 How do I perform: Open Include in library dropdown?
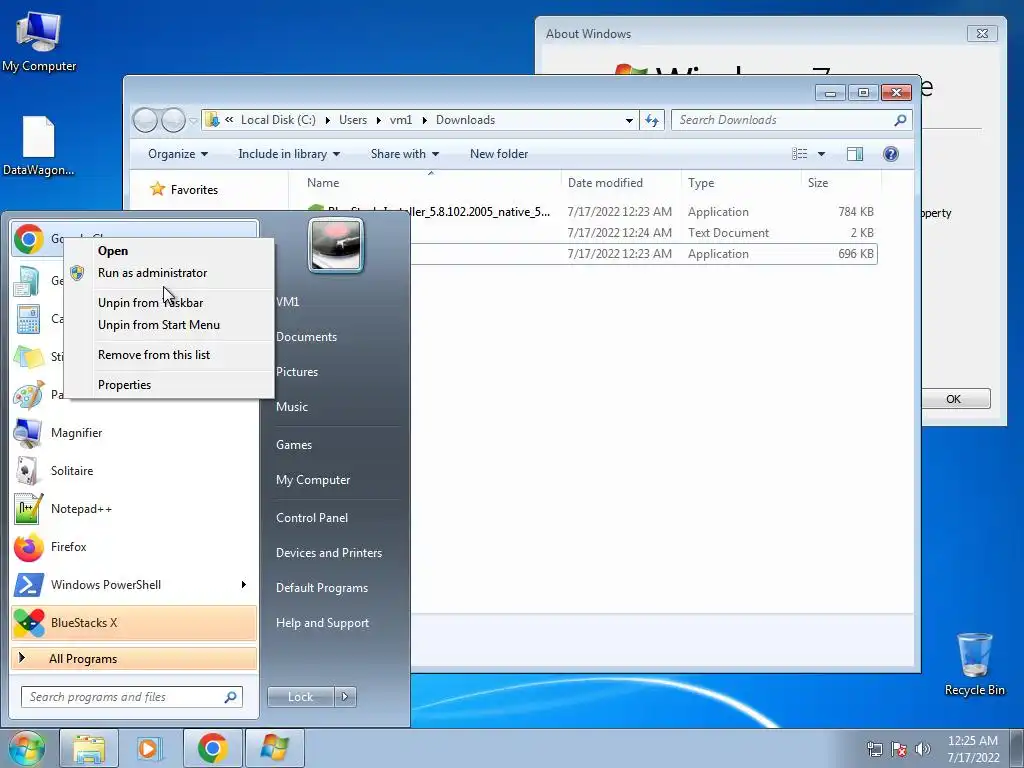point(289,154)
